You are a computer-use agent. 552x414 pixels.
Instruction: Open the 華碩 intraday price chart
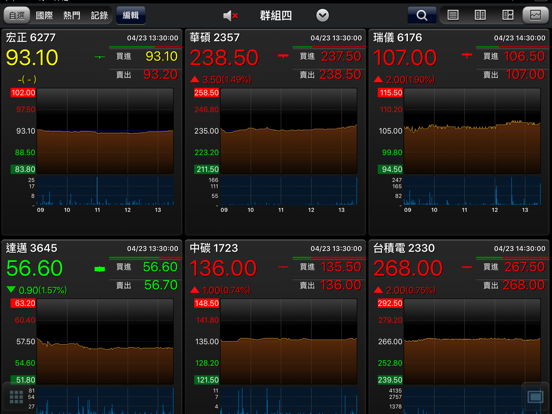pos(289,131)
